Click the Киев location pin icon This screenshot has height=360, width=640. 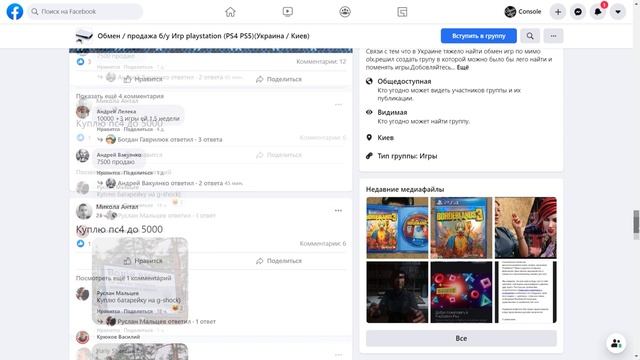pos(369,138)
